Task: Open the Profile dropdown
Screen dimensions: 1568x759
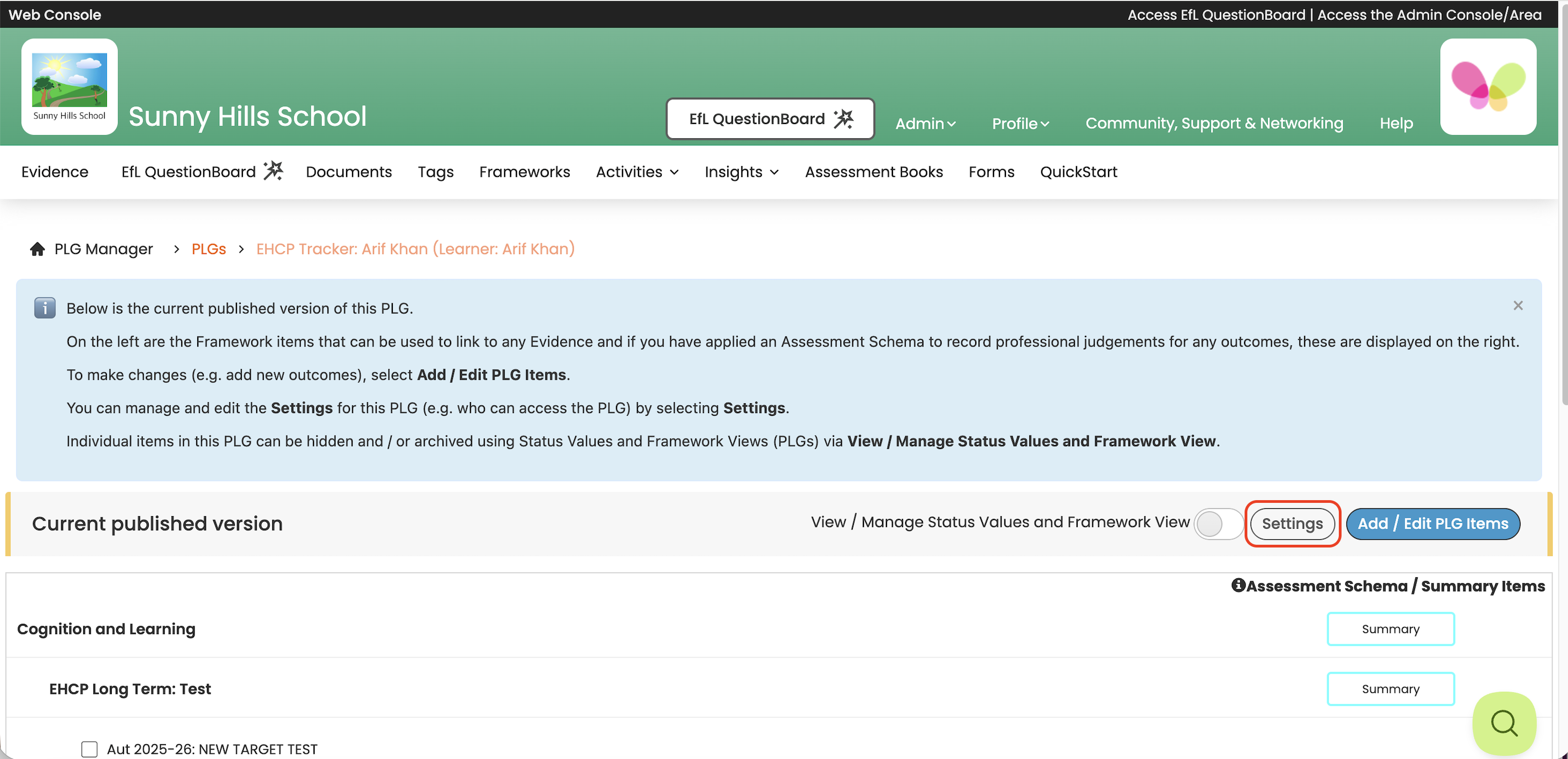Action: coord(1020,123)
